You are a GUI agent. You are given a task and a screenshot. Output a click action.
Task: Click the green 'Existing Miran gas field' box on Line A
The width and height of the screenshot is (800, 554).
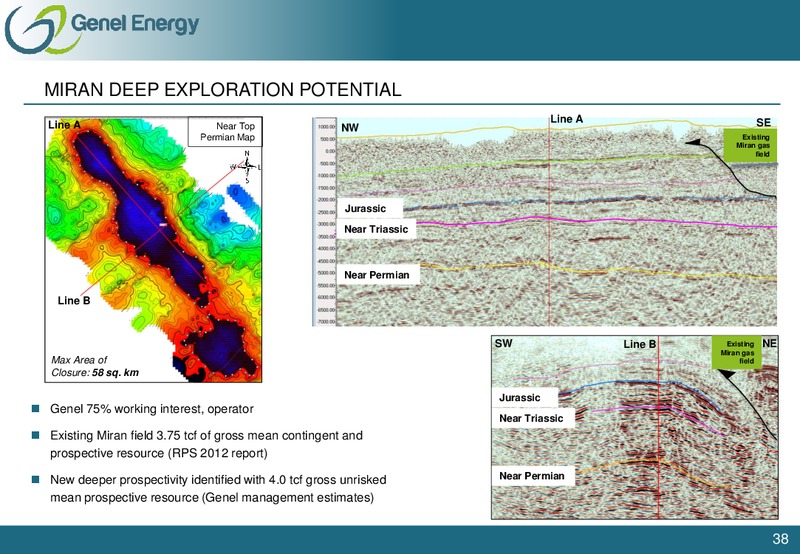coord(750,145)
